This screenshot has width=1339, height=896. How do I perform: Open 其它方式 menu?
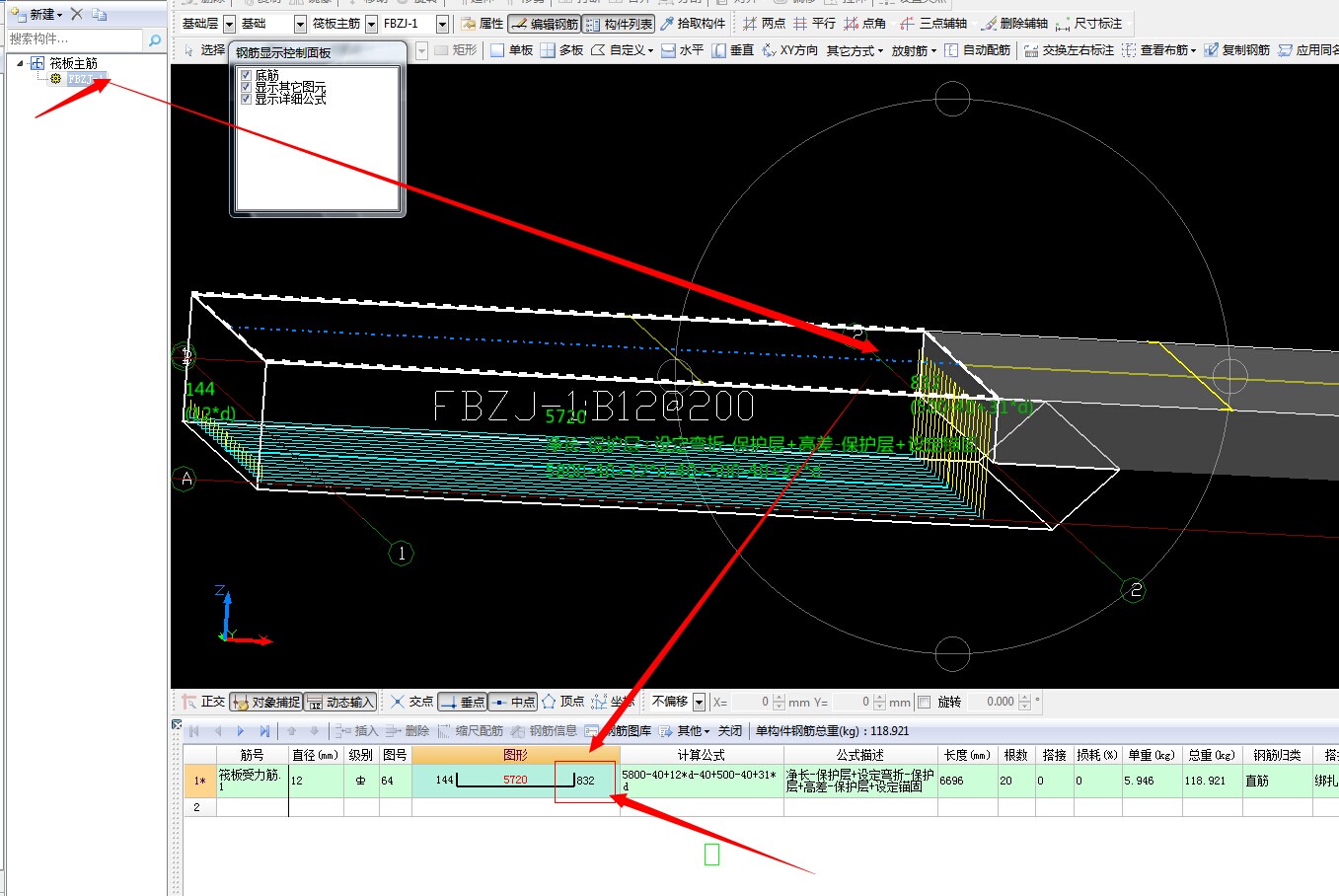point(855,49)
